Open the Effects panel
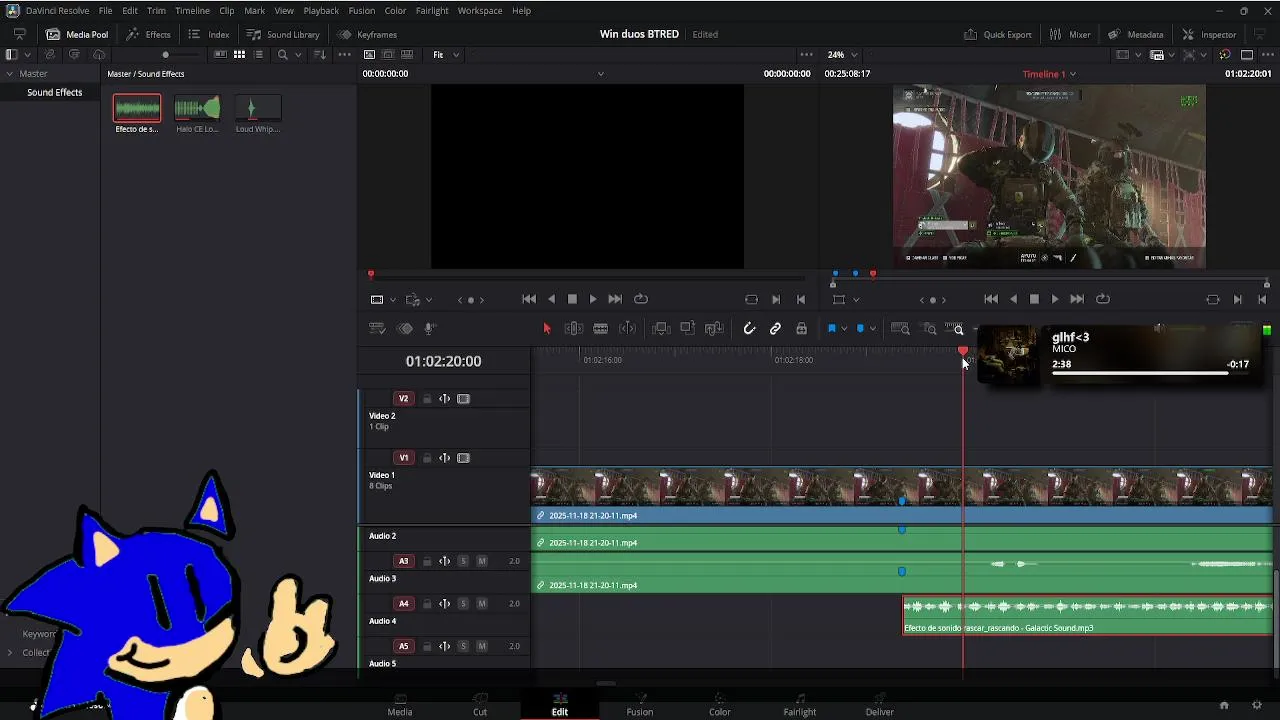 pos(148,34)
